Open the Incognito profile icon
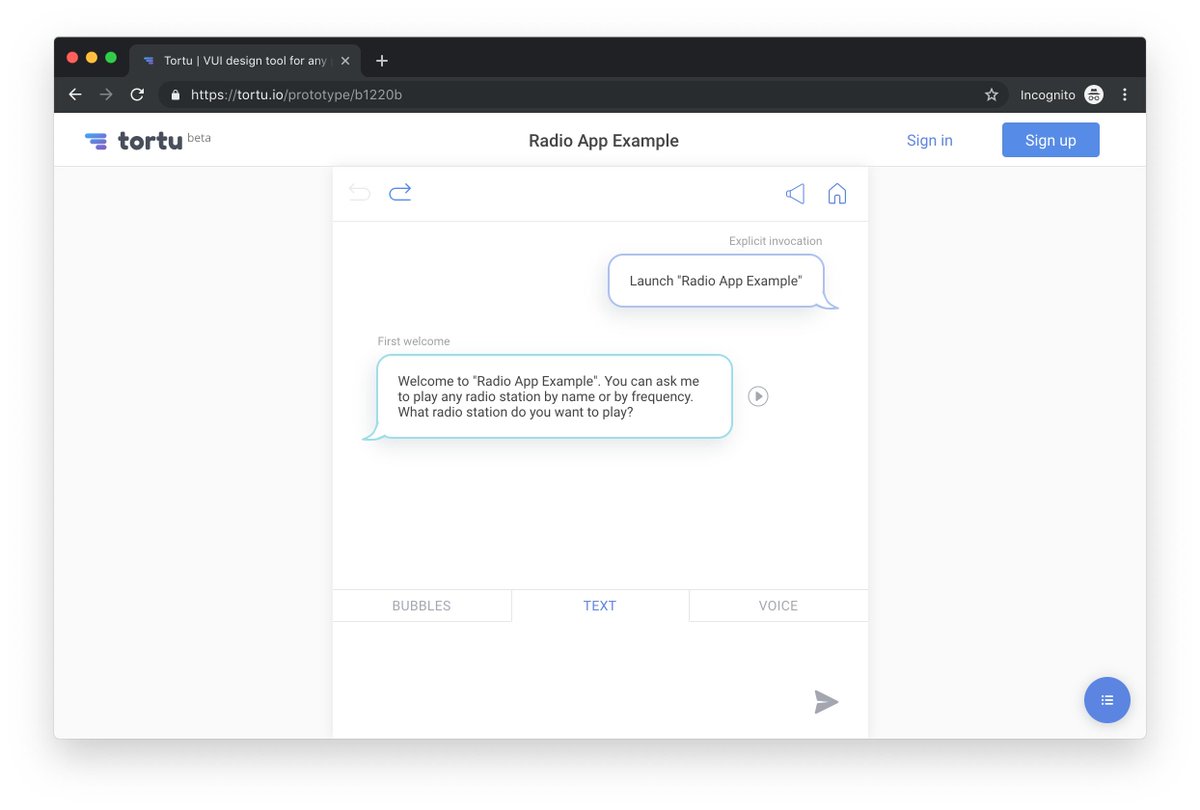Image resolution: width=1200 pixels, height=810 pixels. coord(1094,95)
